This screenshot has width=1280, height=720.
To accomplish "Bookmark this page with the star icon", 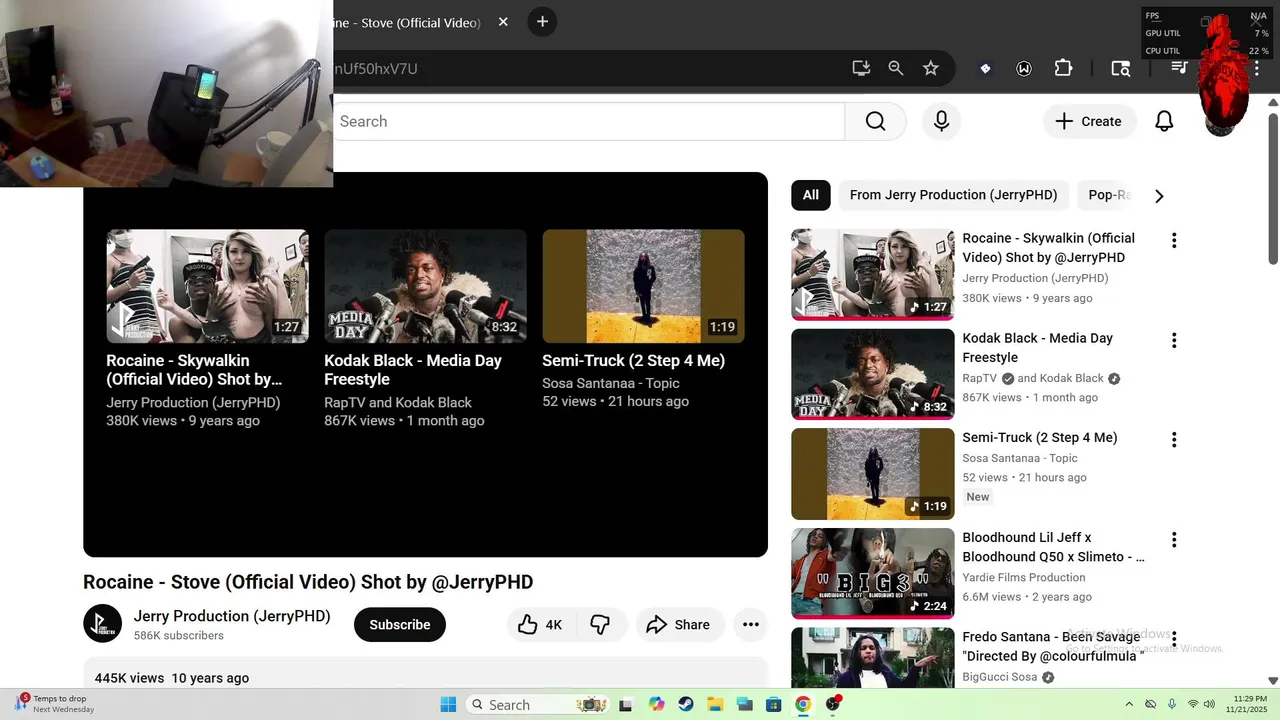I will (931, 68).
